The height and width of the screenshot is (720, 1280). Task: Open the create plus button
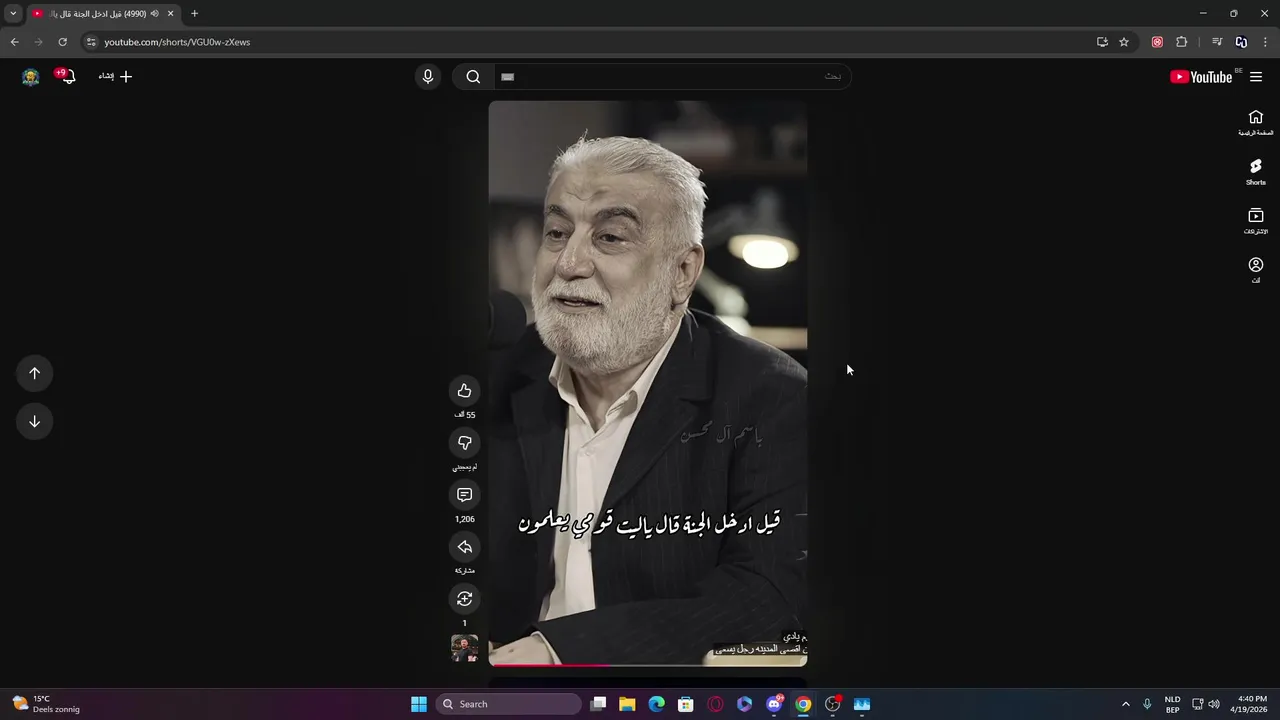click(x=115, y=76)
